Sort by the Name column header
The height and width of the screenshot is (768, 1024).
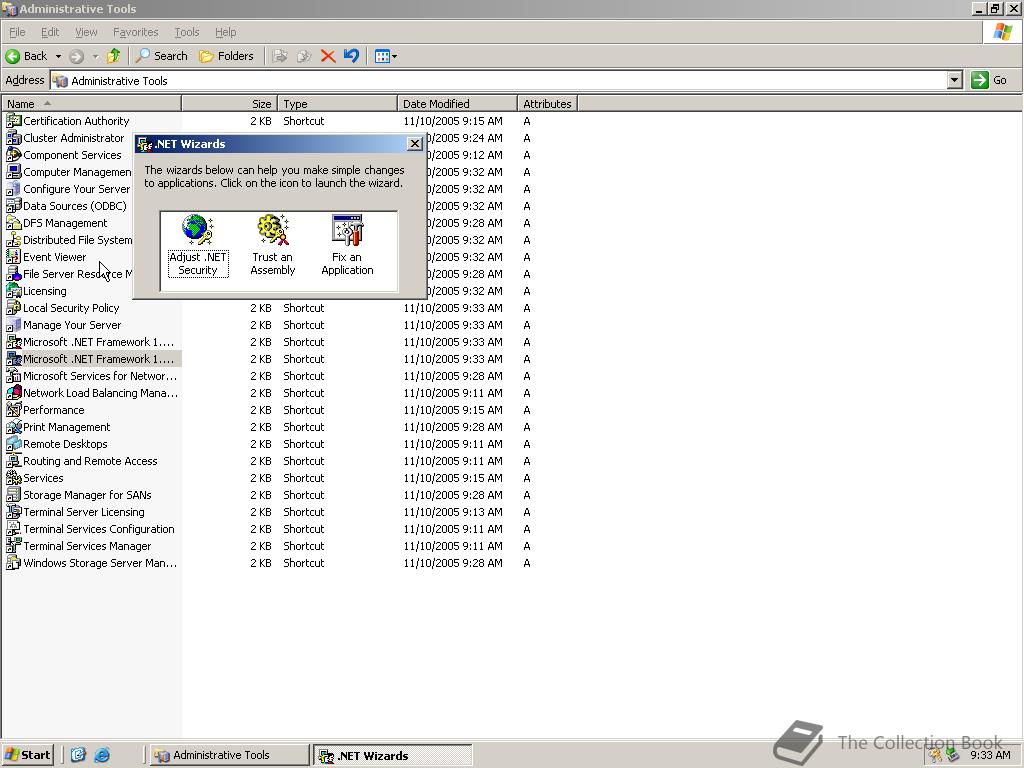click(91, 104)
